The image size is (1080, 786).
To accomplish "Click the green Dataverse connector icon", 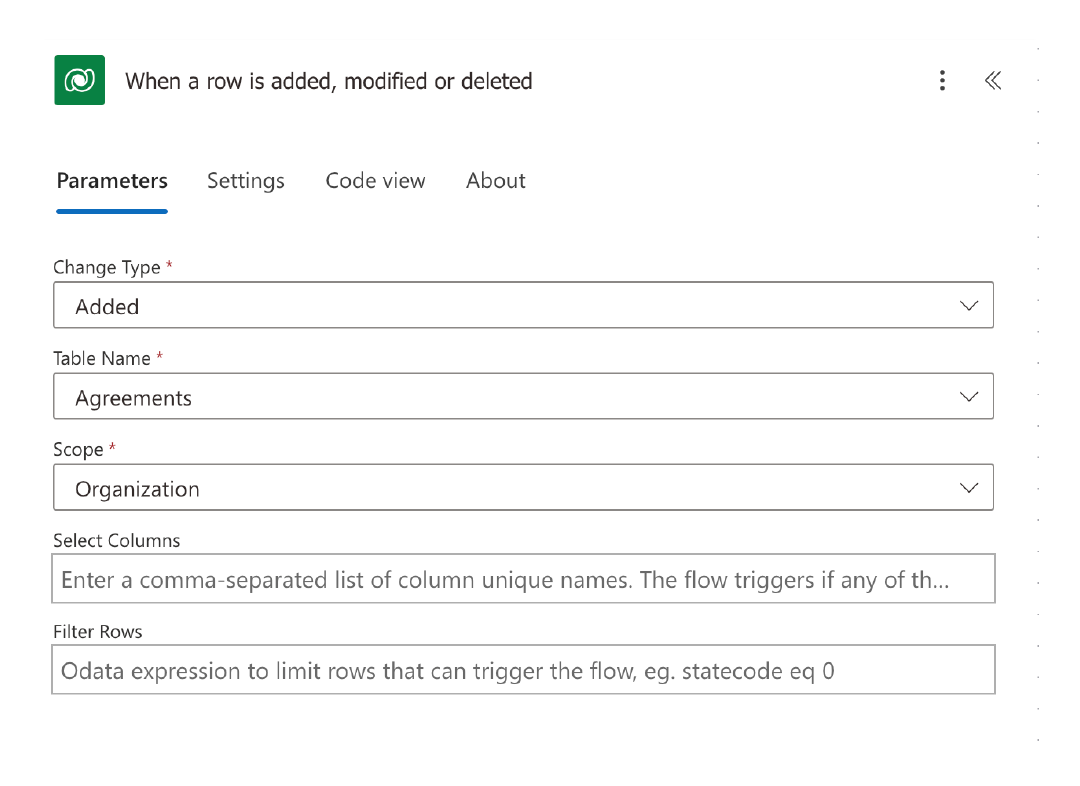I will tap(80, 80).
